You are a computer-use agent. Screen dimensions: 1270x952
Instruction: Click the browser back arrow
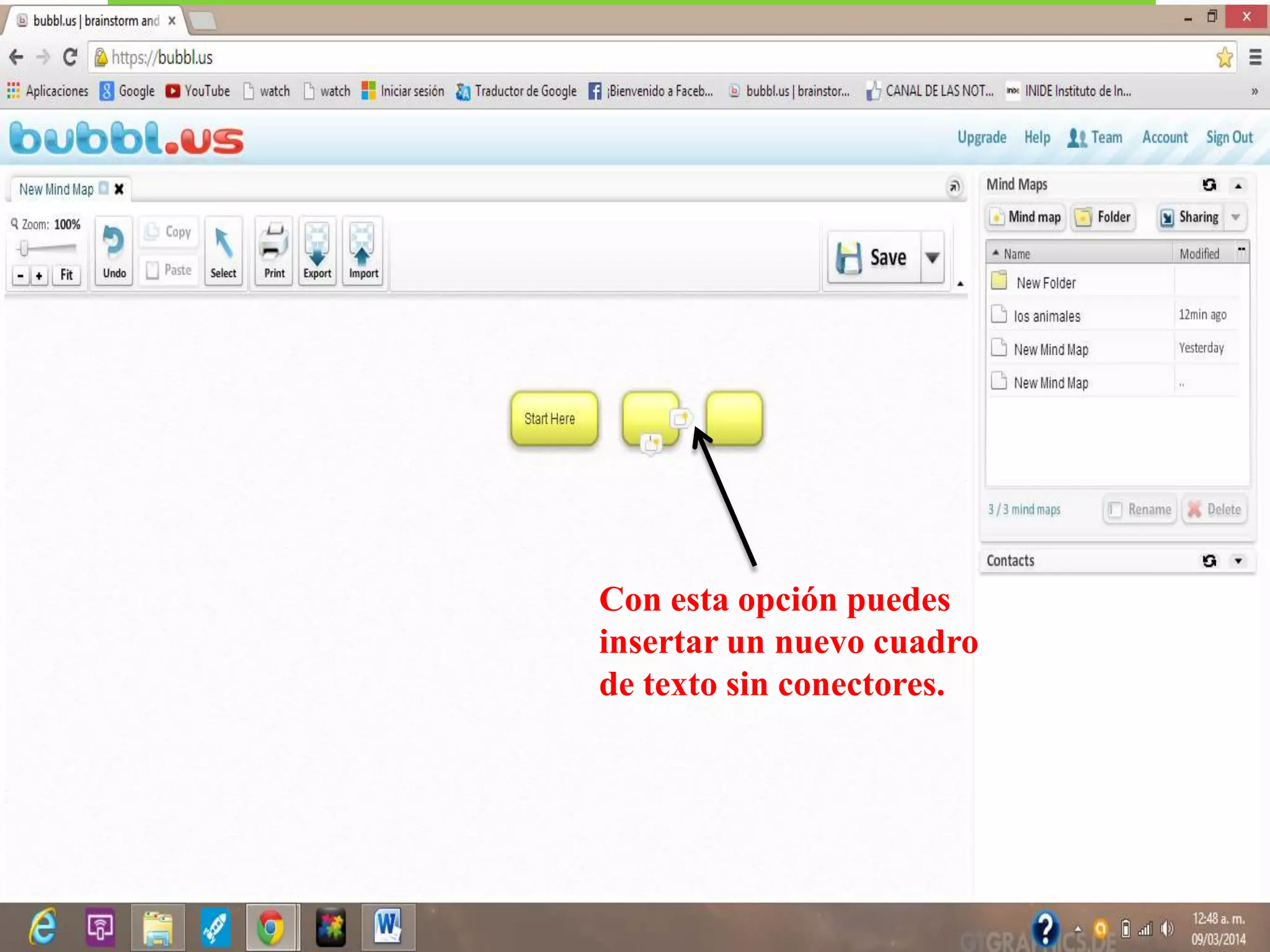pyautogui.click(x=16, y=58)
